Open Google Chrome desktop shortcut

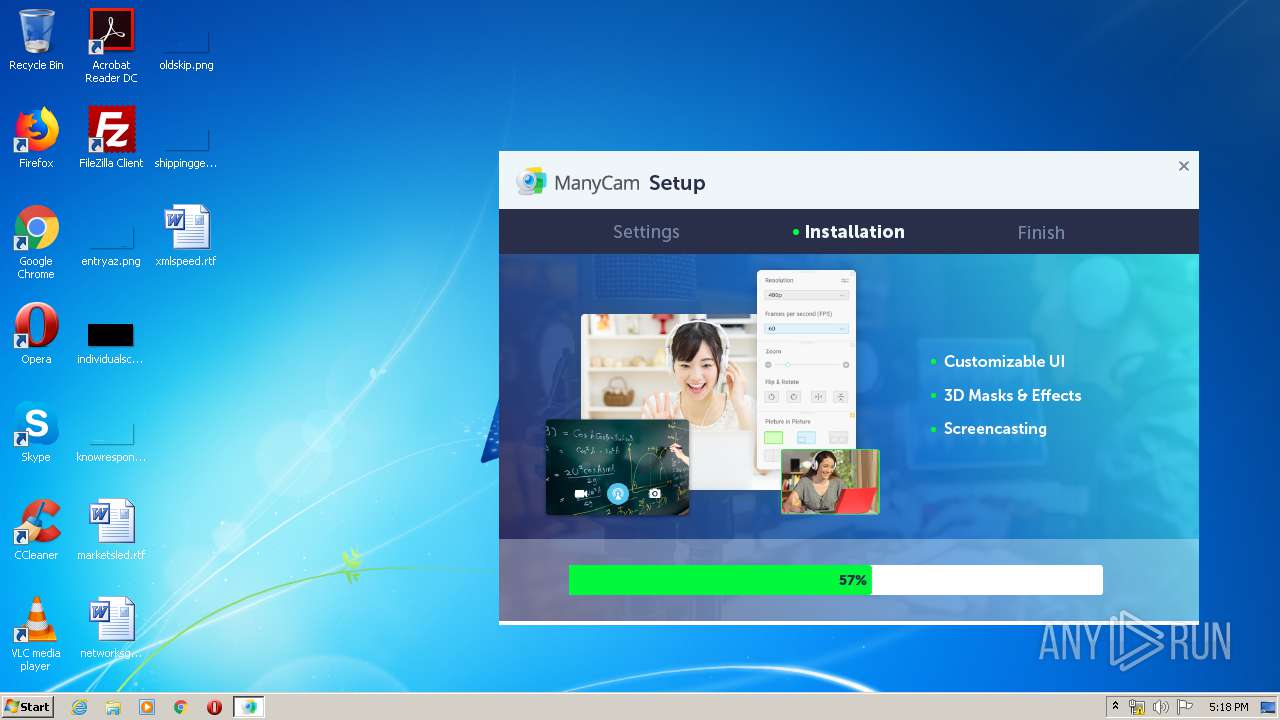36,242
